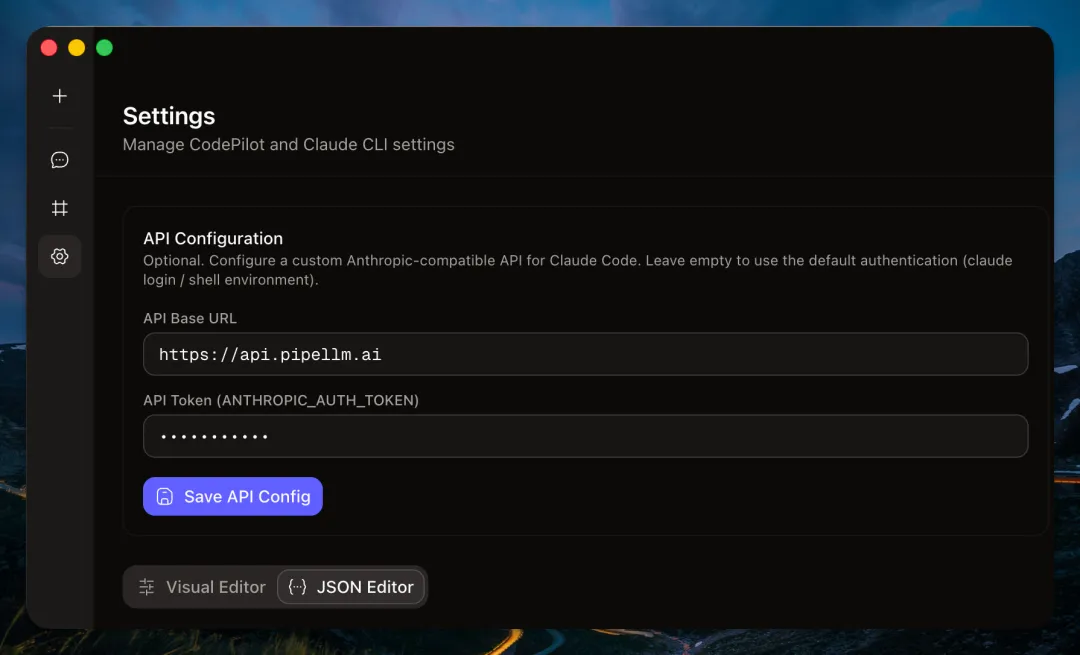Minimize the window using the yellow button
The width and height of the screenshot is (1080, 655).
(76, 48)
